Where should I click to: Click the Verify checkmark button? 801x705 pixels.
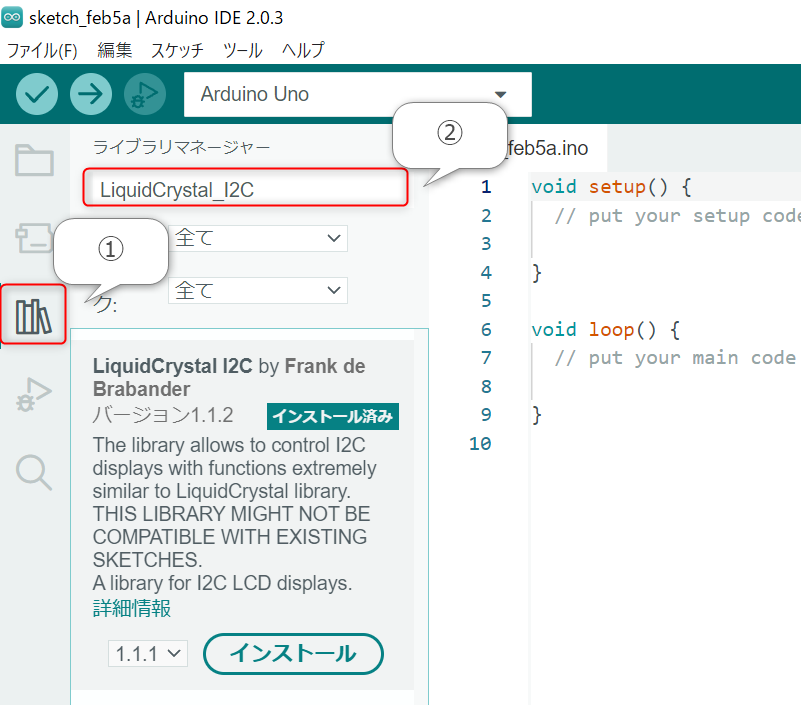pos(37,94)
